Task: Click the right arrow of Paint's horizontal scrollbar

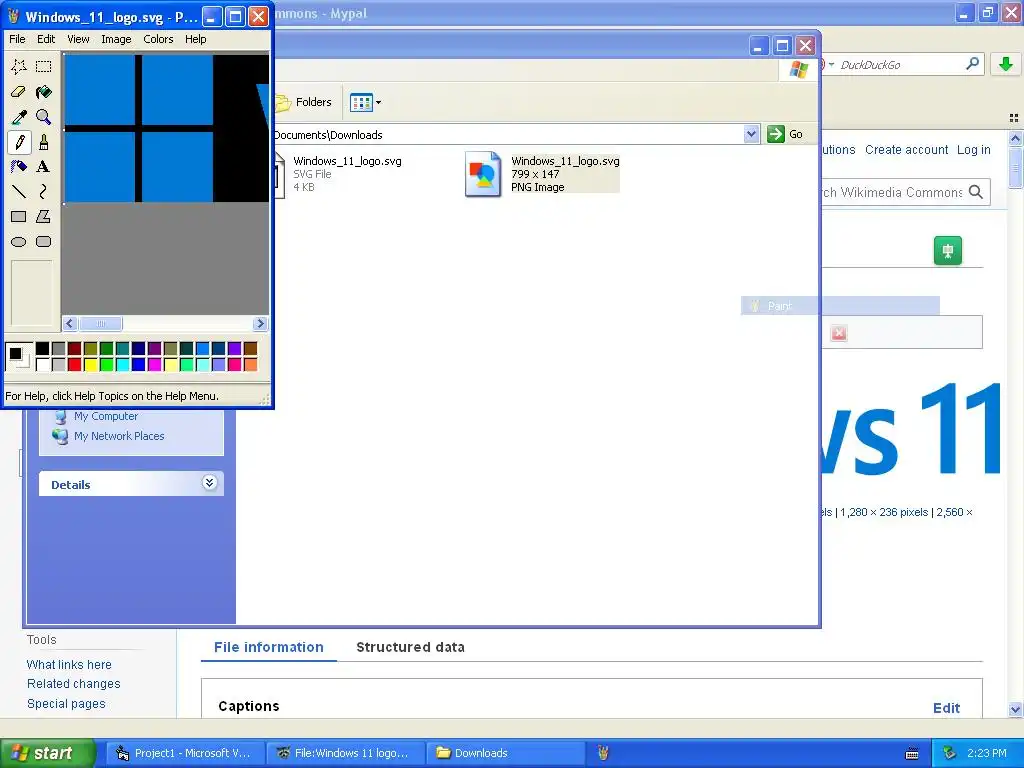Action: [260, 323]
